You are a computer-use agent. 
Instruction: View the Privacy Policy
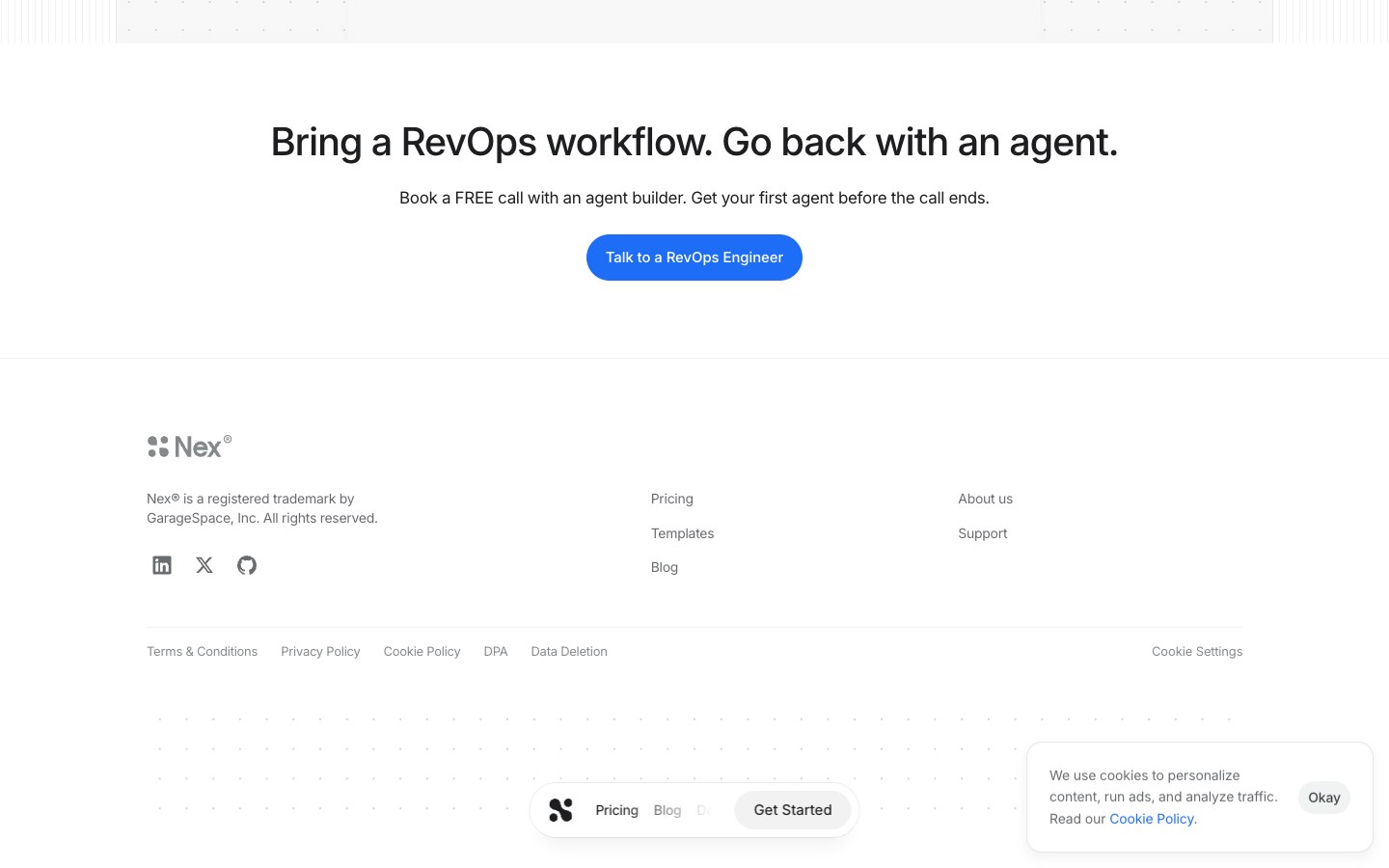320,652
